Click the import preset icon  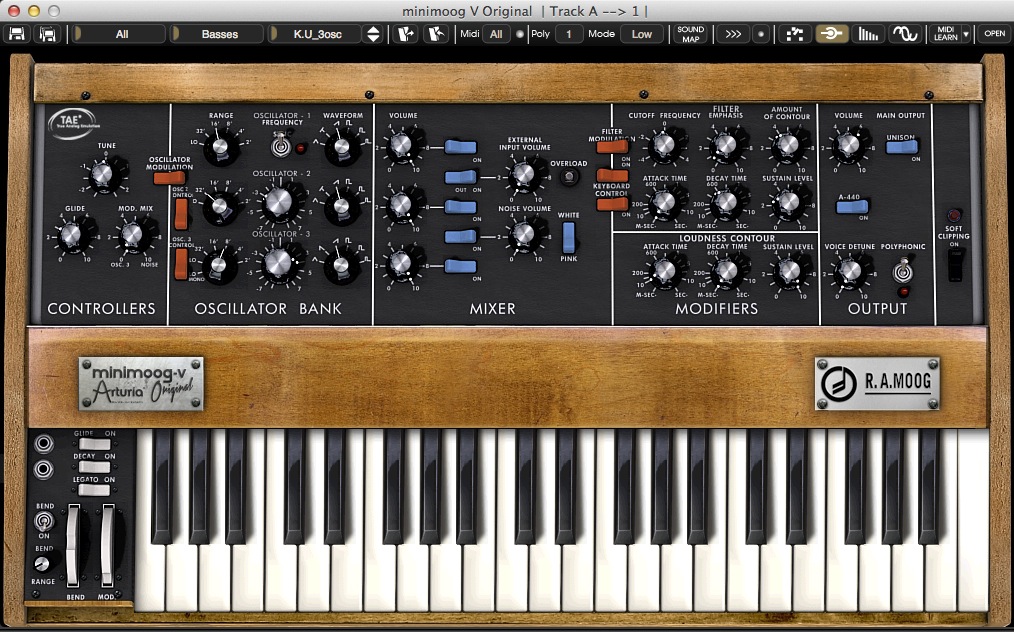pyautogui.click(x=405, y=34)
